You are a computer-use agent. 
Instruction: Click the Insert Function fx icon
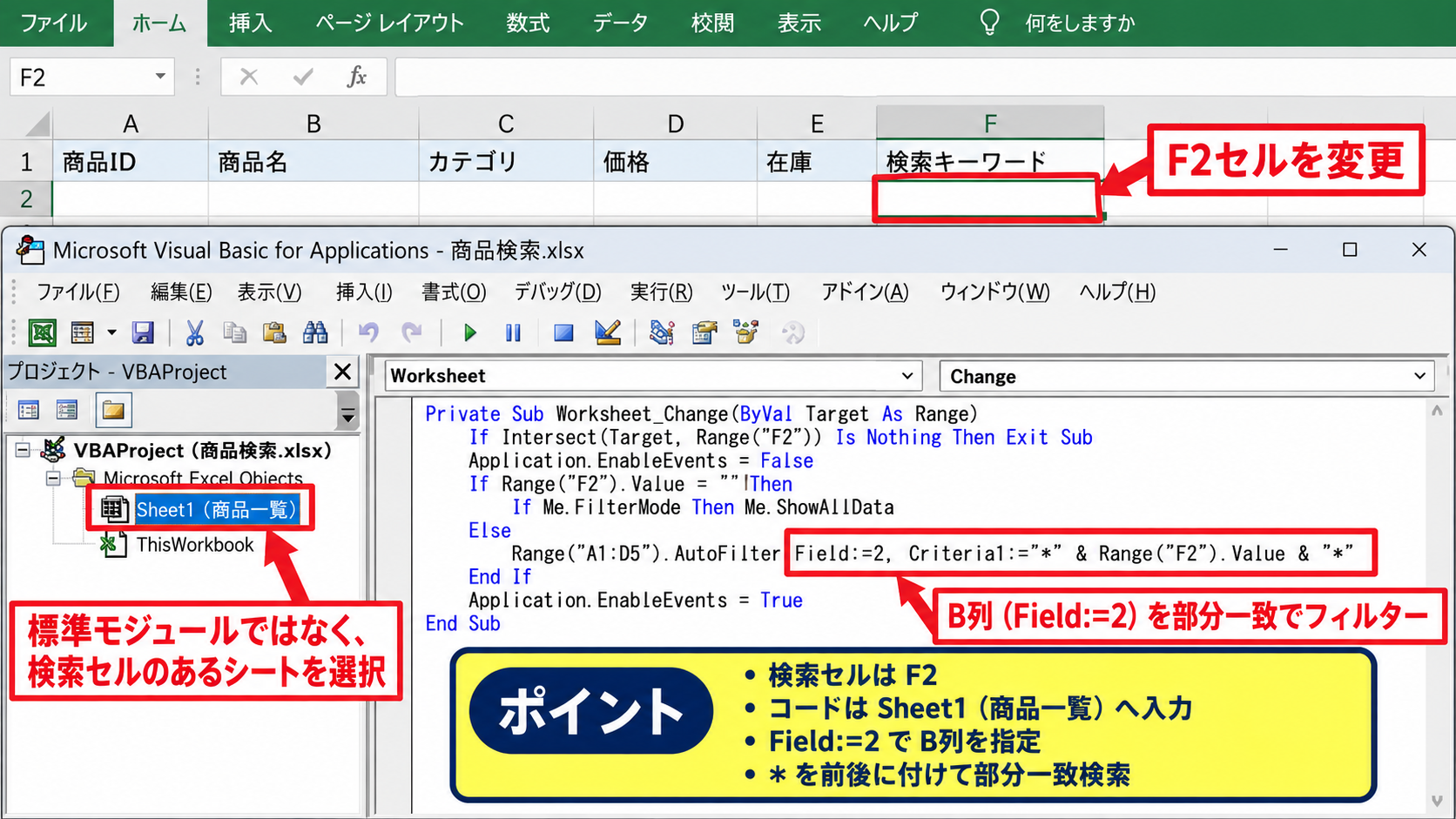356,77
